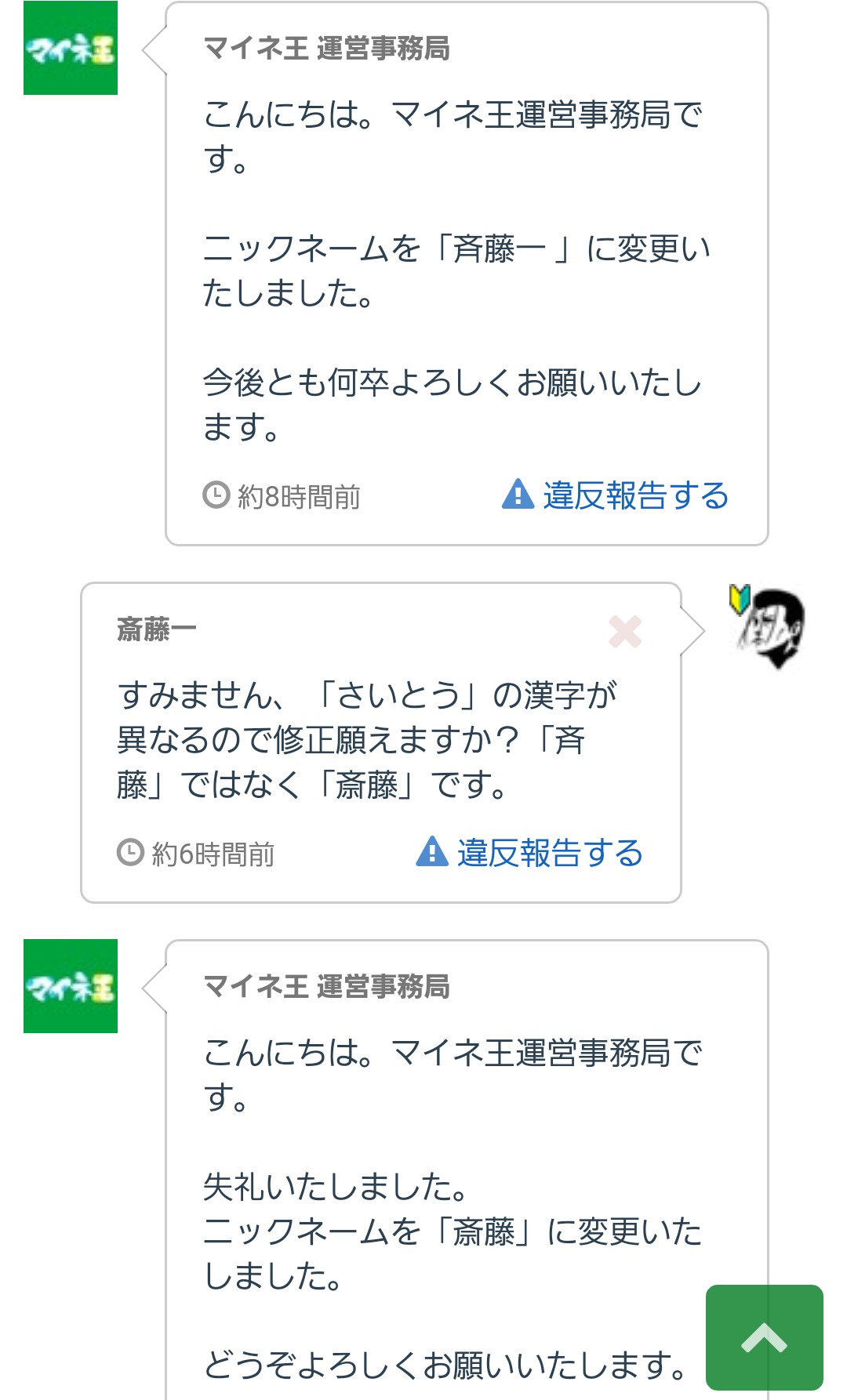
Task: Click the message text mentioning「斉藤一 」
Action: (456, 271)
